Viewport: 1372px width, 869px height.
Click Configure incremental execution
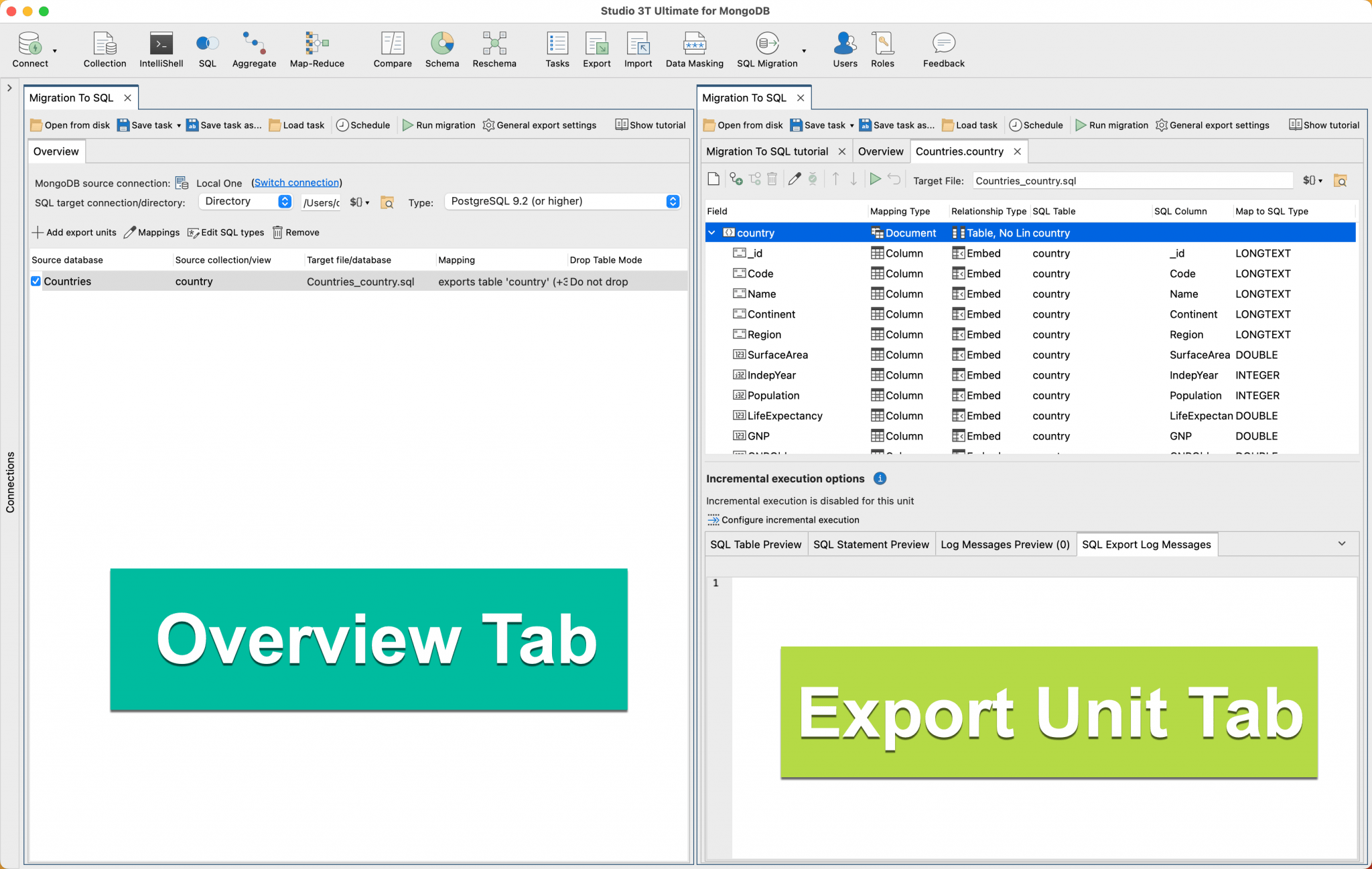pyautogui.click(x=790, y=520)
